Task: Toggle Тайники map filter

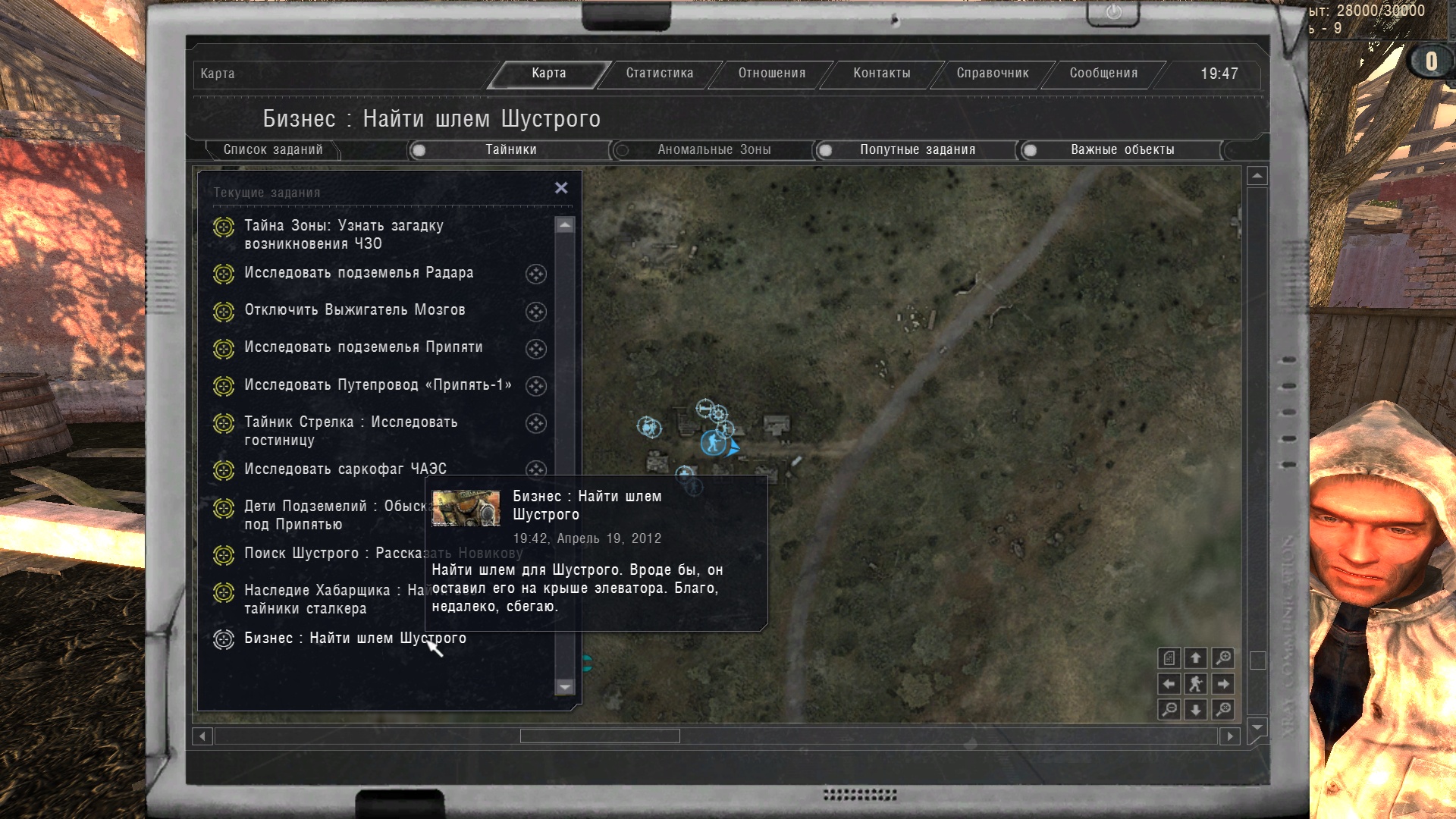Action: (511, 150)
